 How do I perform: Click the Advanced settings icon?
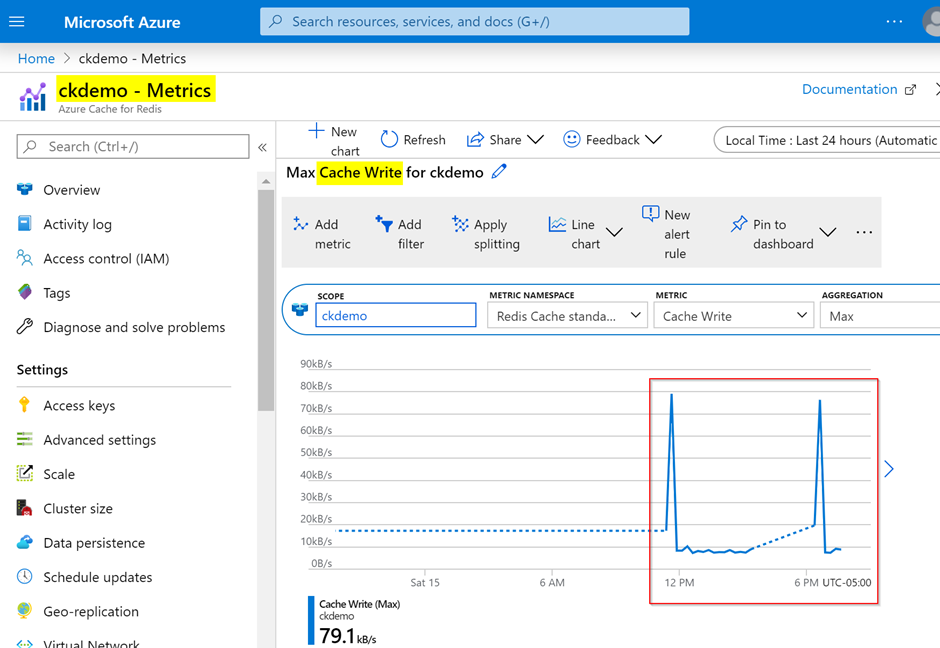(25, 439)
